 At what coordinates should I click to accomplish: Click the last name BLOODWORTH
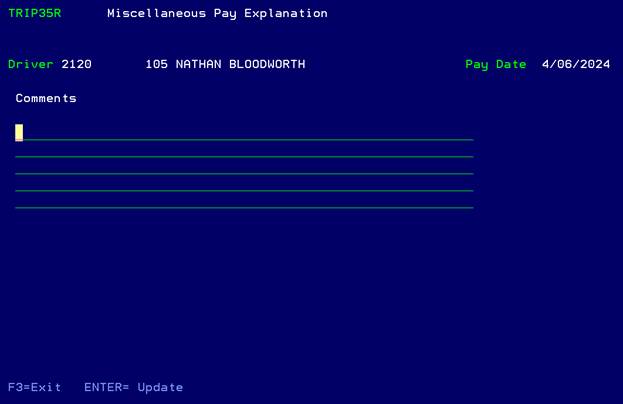point(268,64)
